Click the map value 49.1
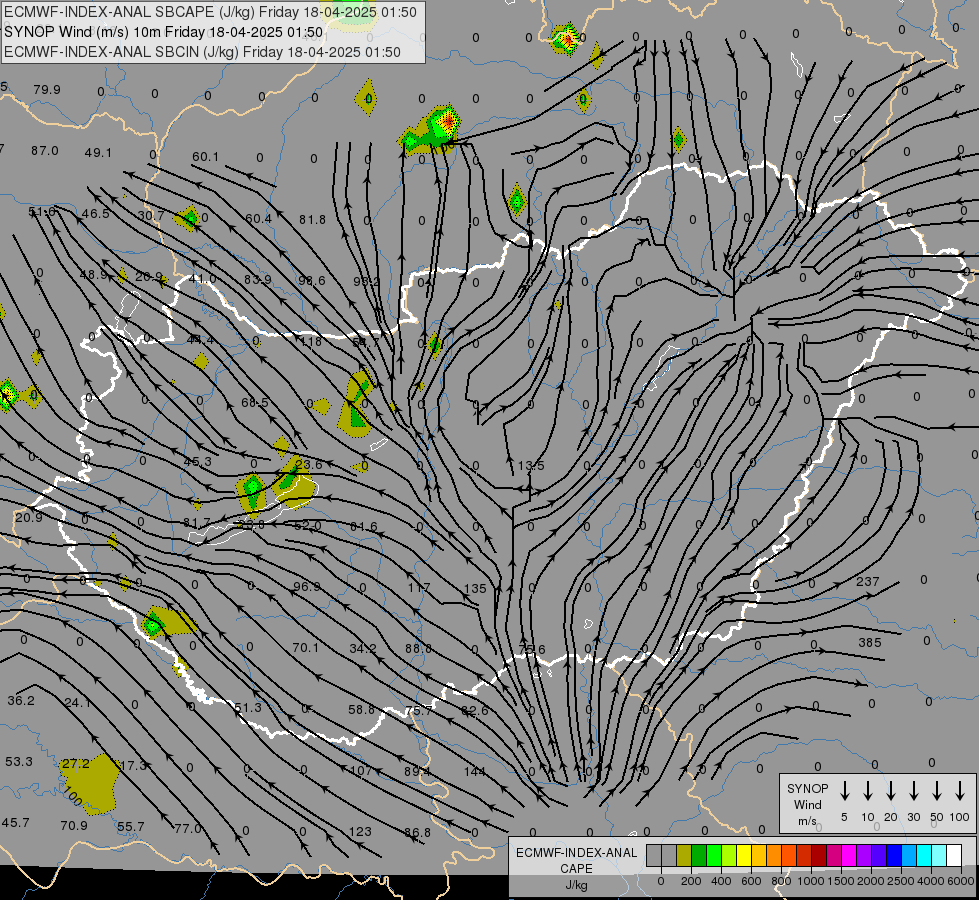This screenshot has height=900, width=979. 99,153
